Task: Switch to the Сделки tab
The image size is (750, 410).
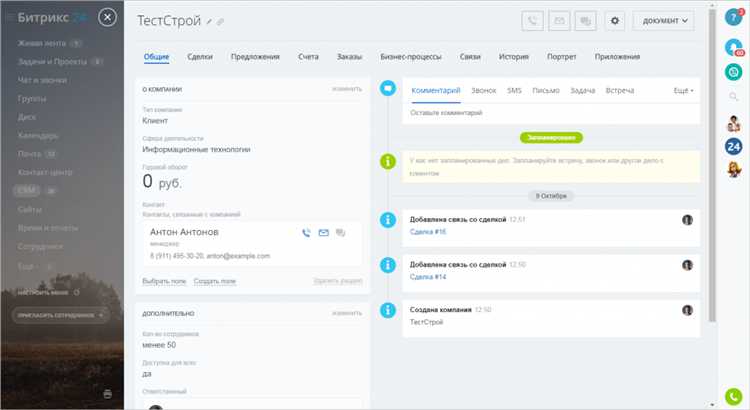Action: point(200,57)
